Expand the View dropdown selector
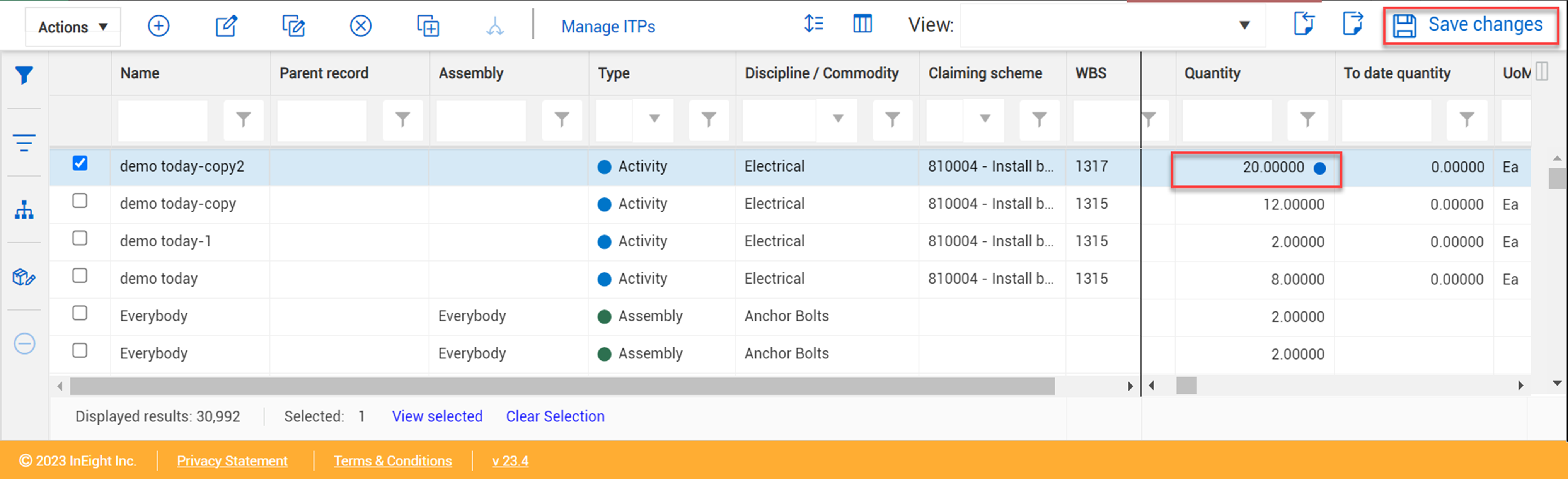This screenshot has height=479, width=1568. pyautogui.click(x=1244, y=25)
